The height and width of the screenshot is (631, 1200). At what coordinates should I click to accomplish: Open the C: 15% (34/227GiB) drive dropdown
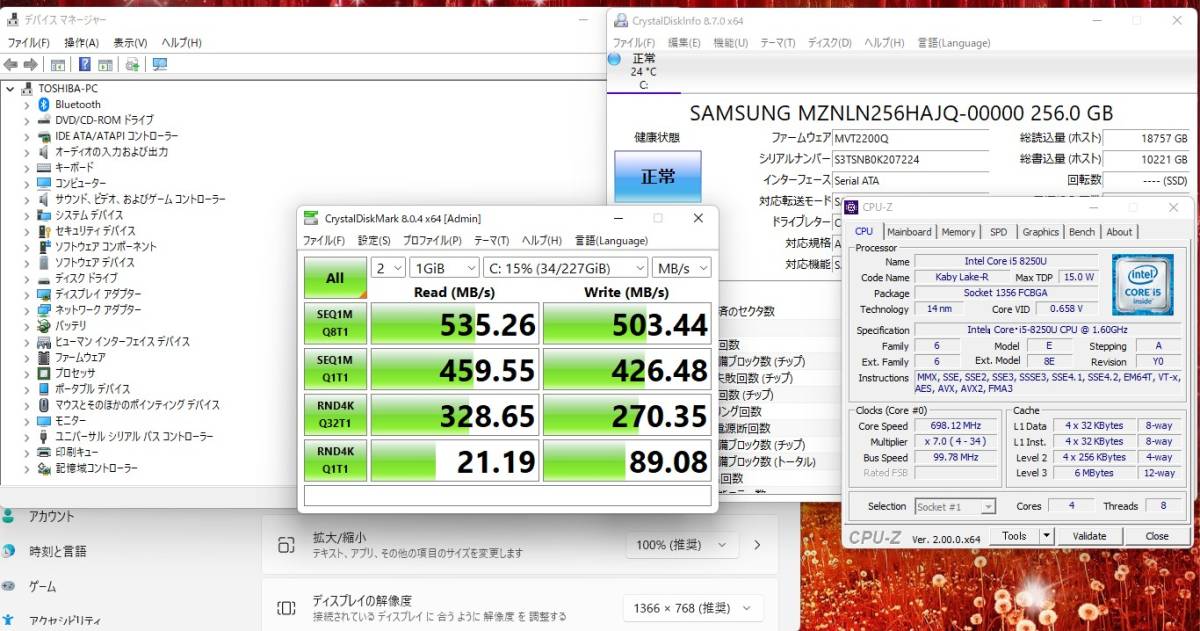click(x=565, y=268)
